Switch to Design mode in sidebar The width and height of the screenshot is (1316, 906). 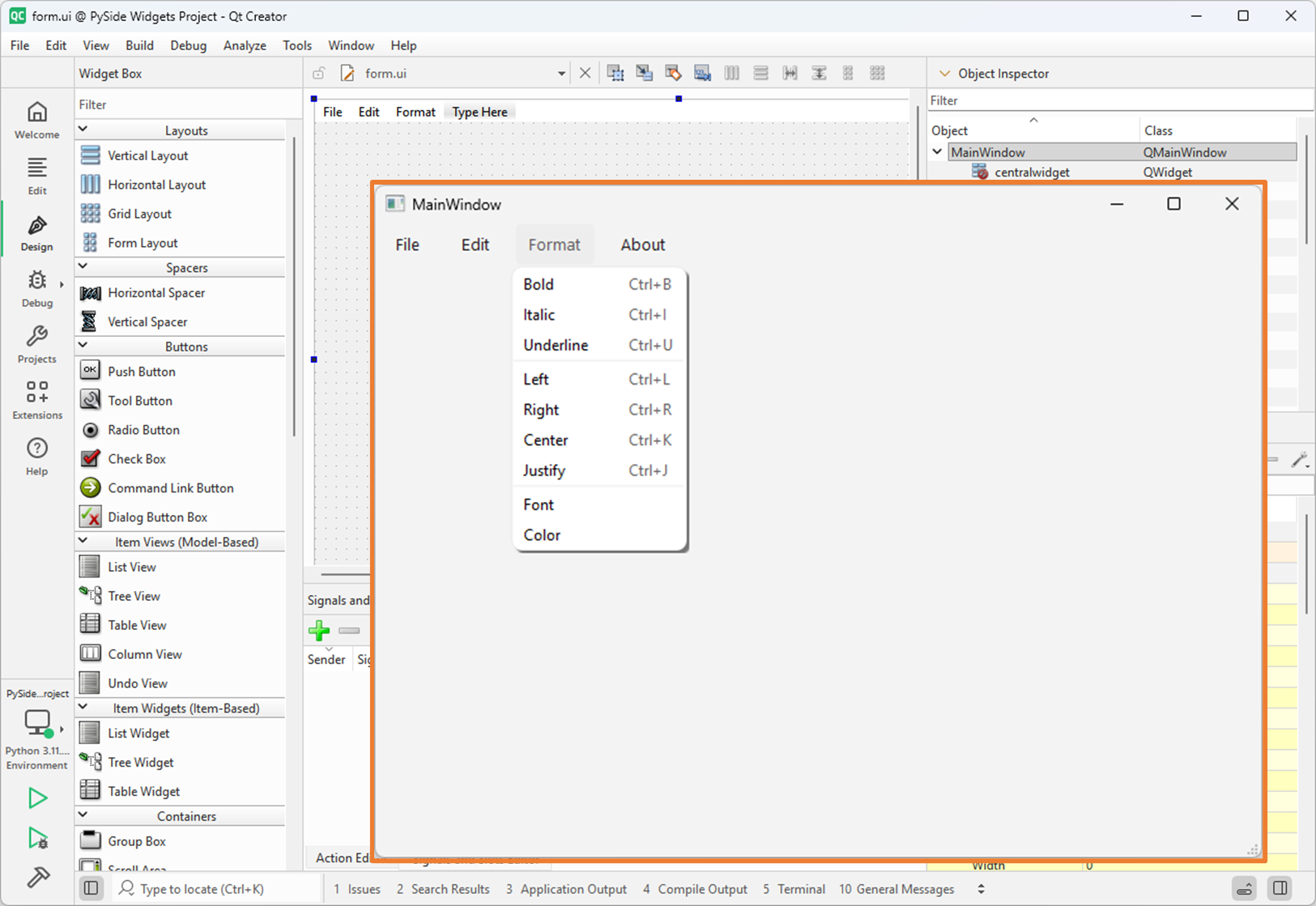point(37,232)
